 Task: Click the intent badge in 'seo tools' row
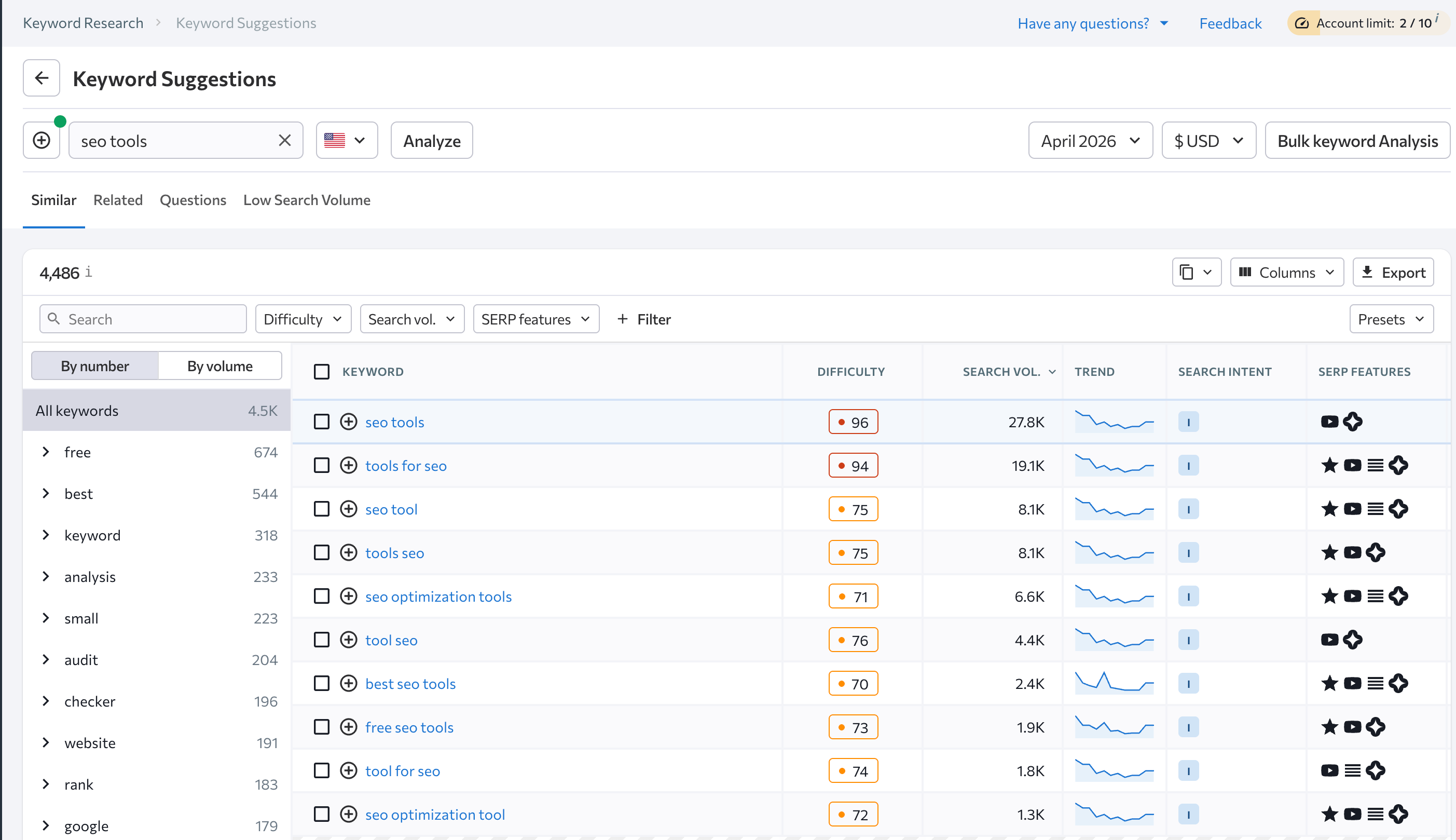click(1188, 422)
